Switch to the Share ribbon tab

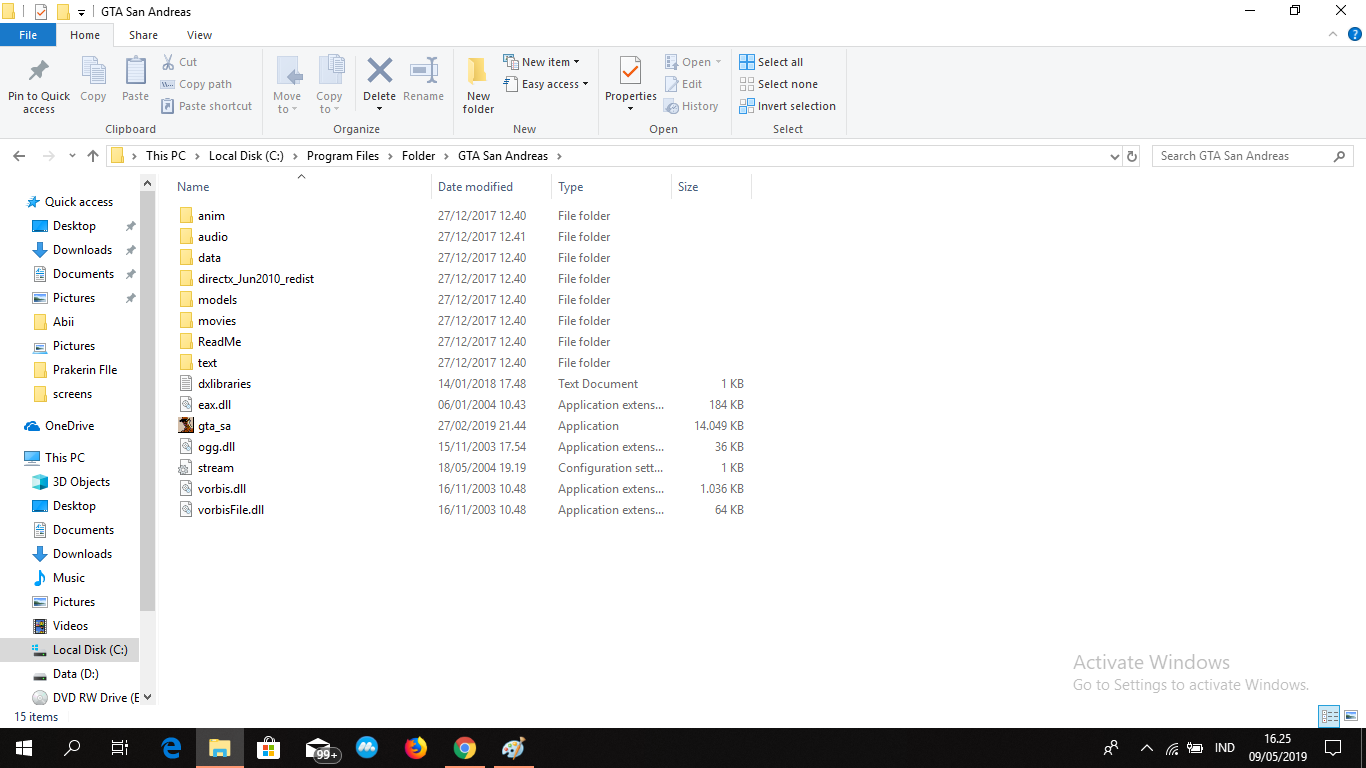tap(143, 35)
